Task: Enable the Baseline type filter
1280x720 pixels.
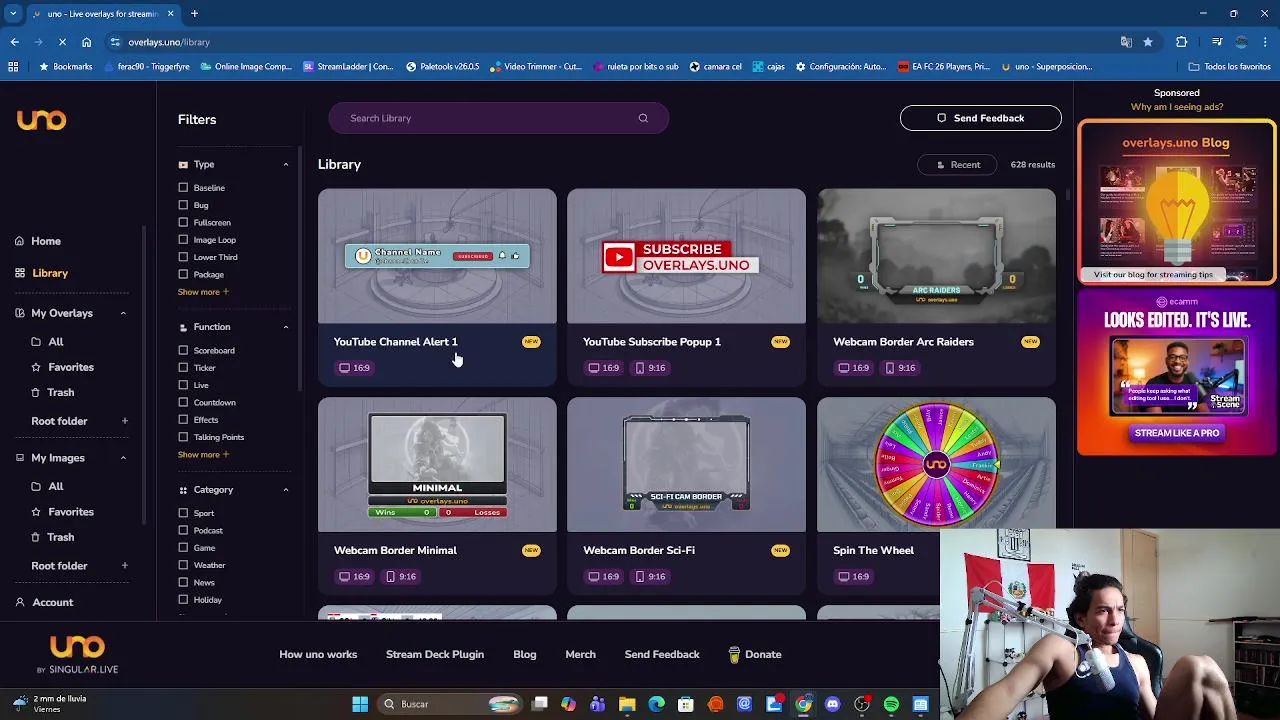Action: (183, 188)
